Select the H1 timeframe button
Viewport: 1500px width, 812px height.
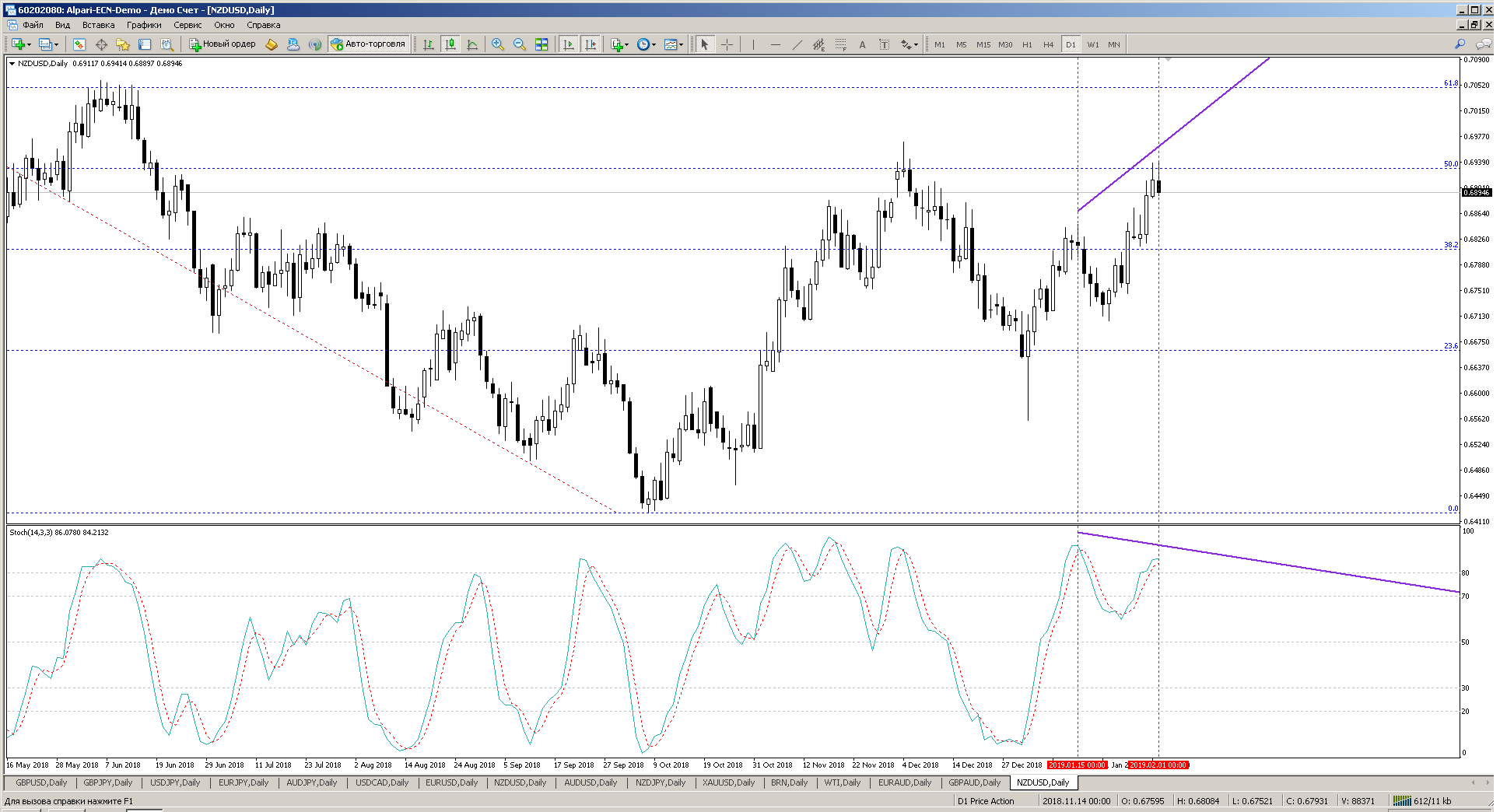pos(1027,44)
